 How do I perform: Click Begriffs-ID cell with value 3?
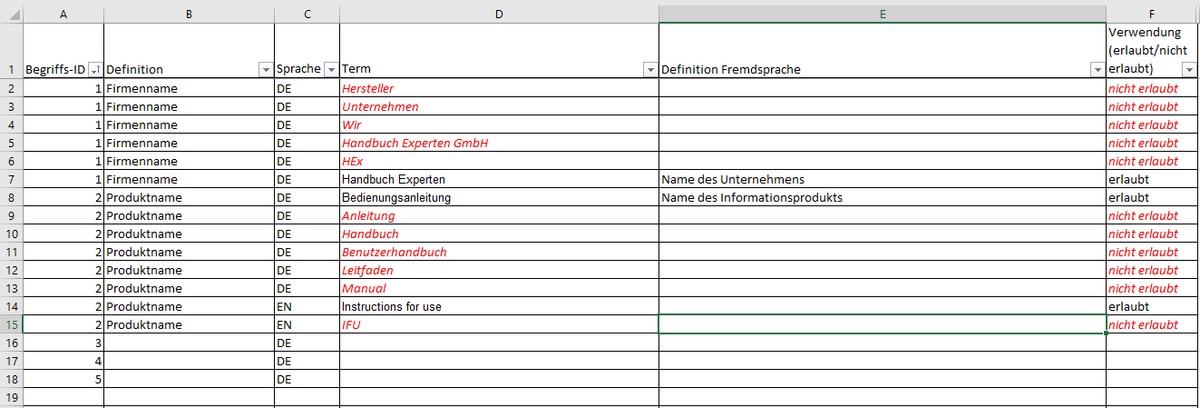pyautogui.click(x=63, y=343)
